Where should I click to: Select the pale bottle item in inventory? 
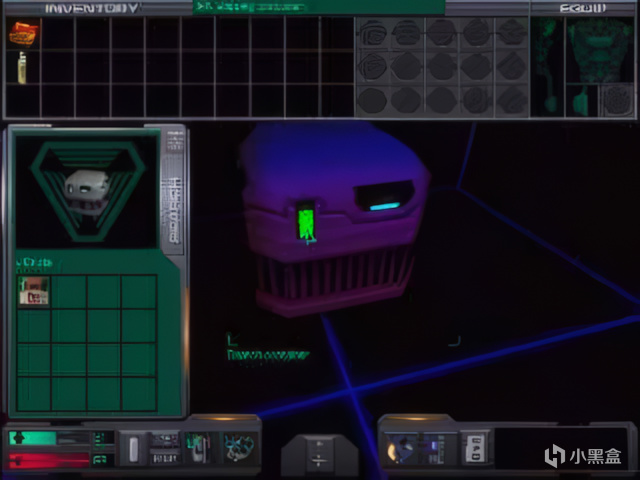point(22,68)
